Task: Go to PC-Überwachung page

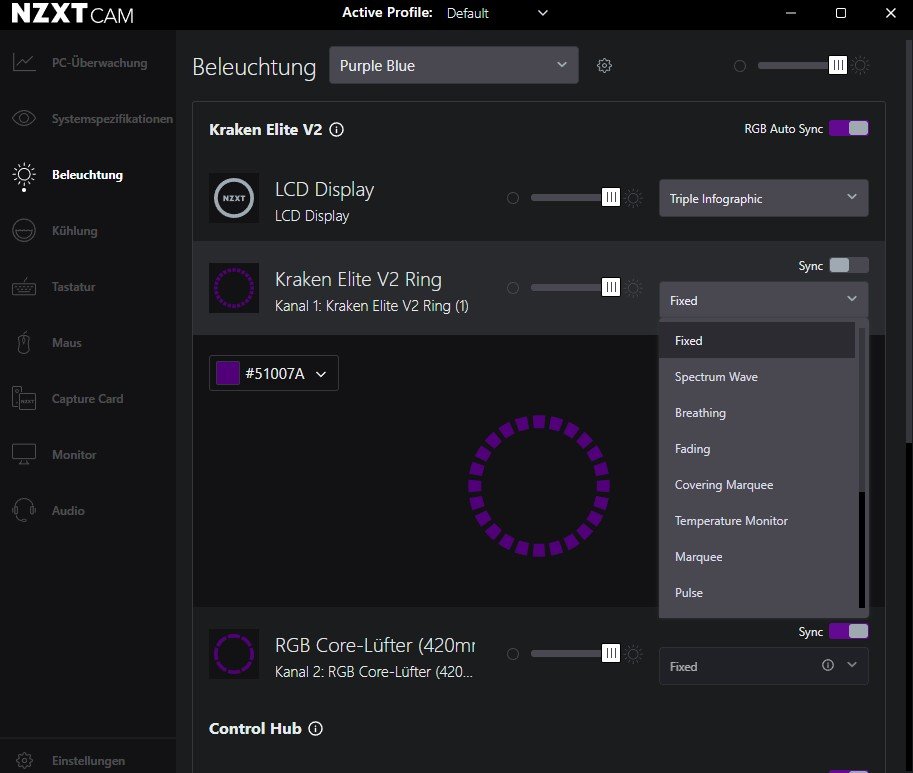Action: [100, 63]
